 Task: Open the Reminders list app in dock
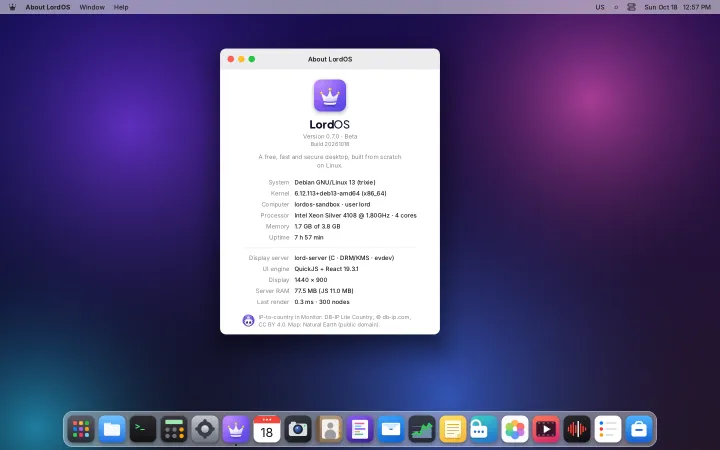pos(608,429)
